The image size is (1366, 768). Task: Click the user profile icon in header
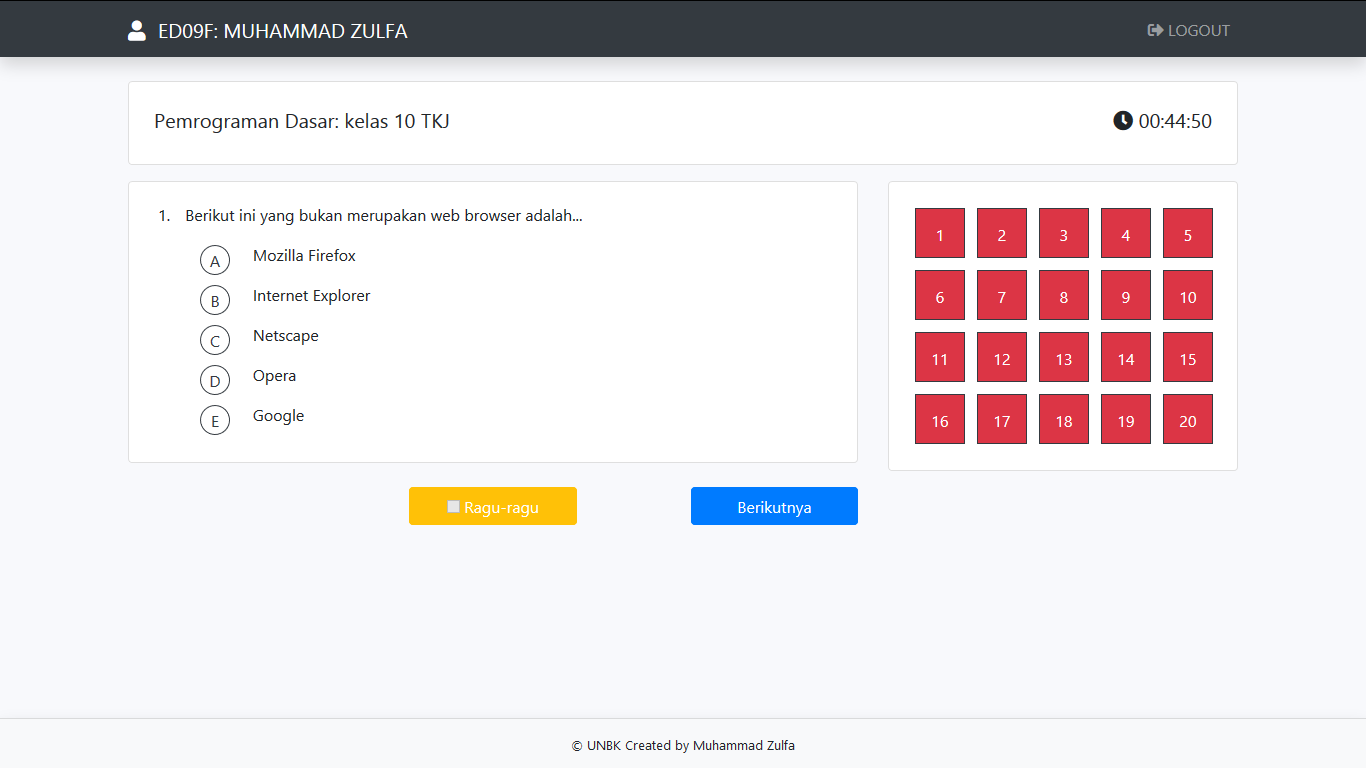(137, 31)
